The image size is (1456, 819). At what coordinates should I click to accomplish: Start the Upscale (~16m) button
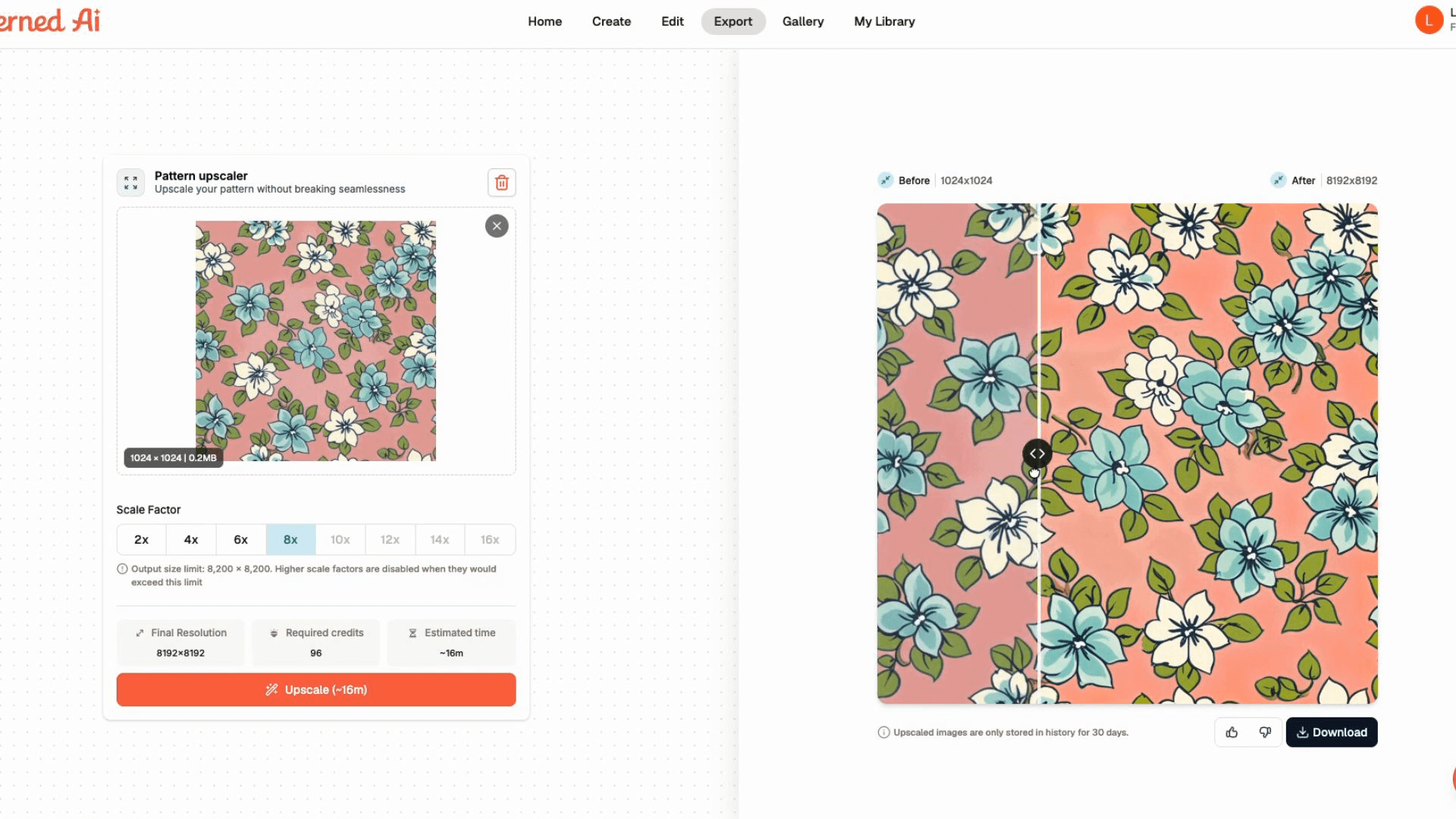[x=316, y=690]
